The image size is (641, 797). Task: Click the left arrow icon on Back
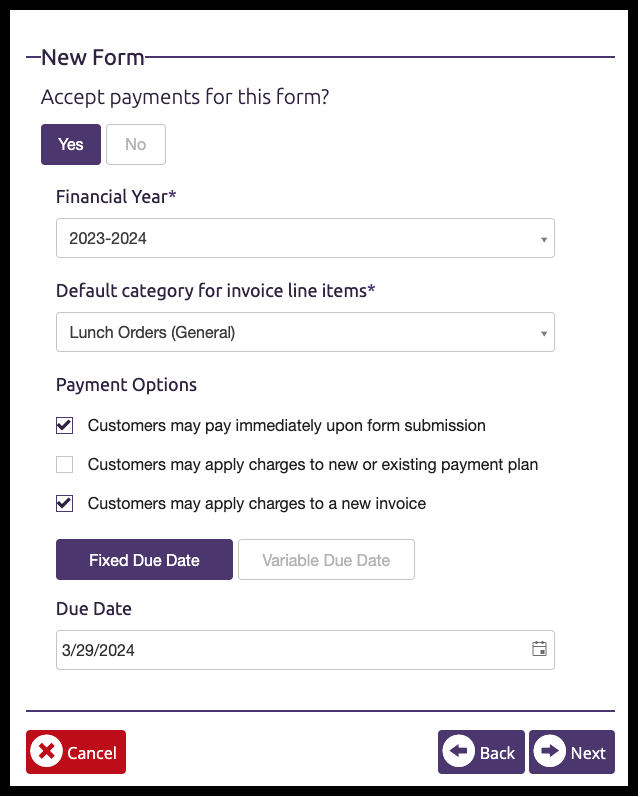point(458,752)
